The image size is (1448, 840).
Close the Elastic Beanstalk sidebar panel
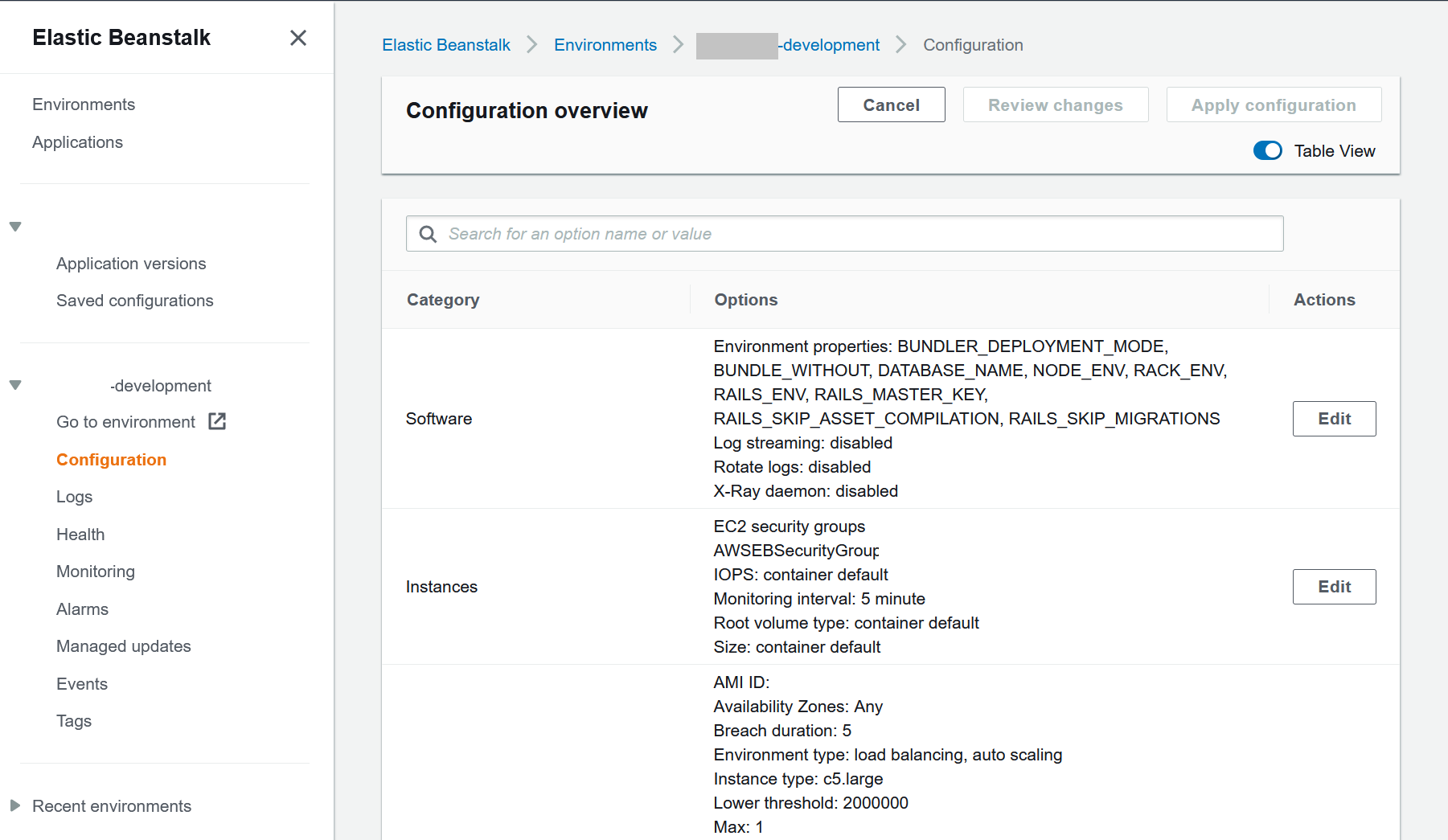tap(297, 38)
